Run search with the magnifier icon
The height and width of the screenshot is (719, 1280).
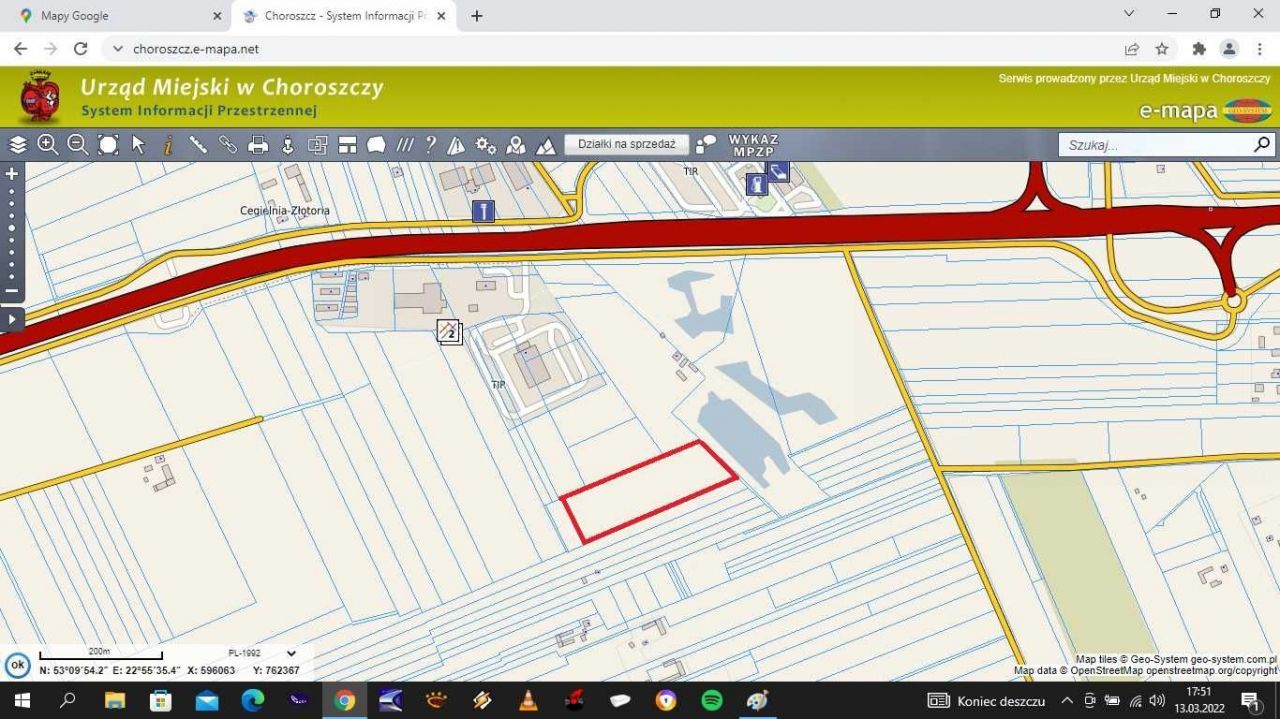click(1262, 145)
